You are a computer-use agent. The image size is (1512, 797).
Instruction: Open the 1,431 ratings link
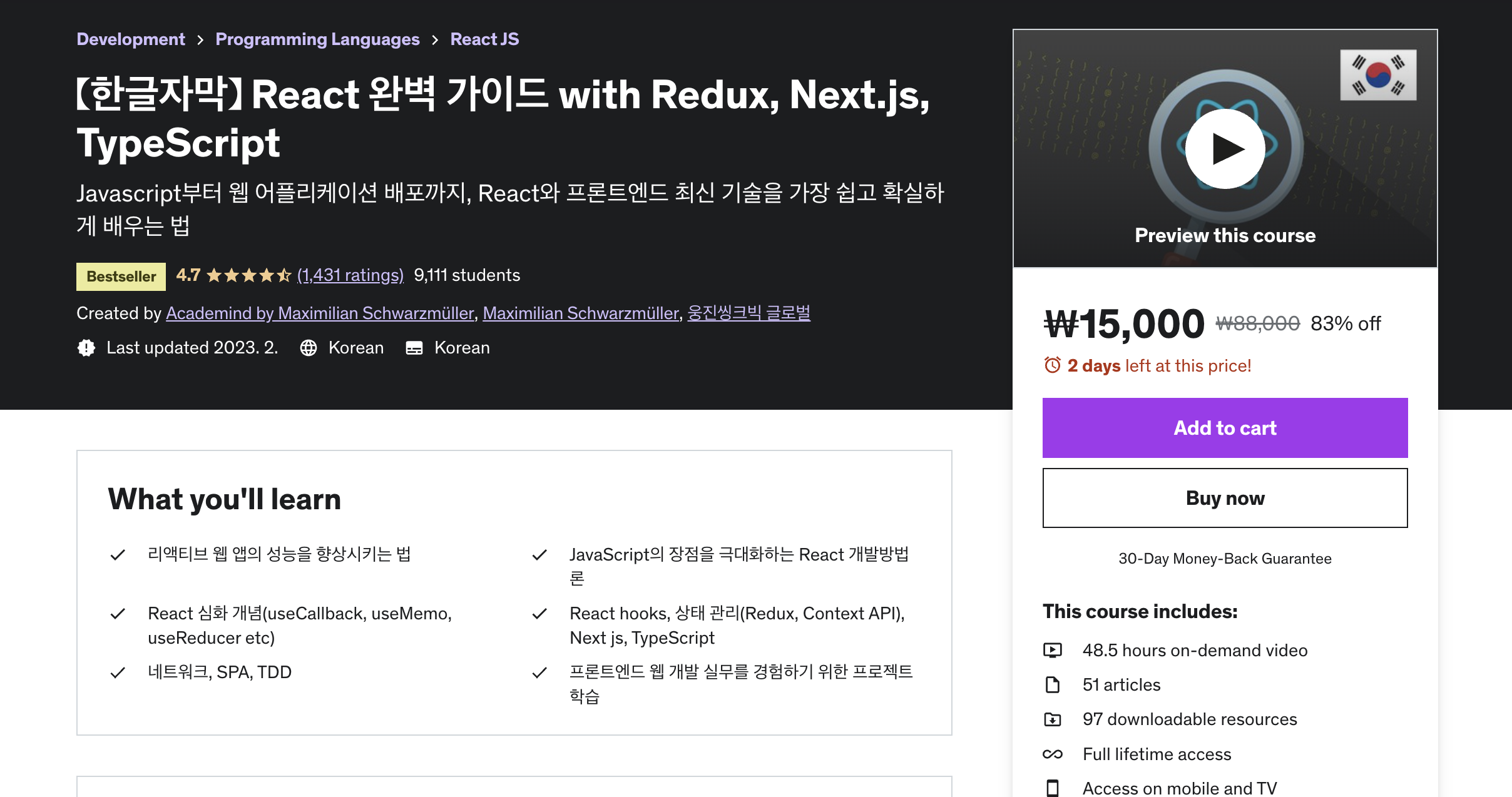(x=350, y=275)
